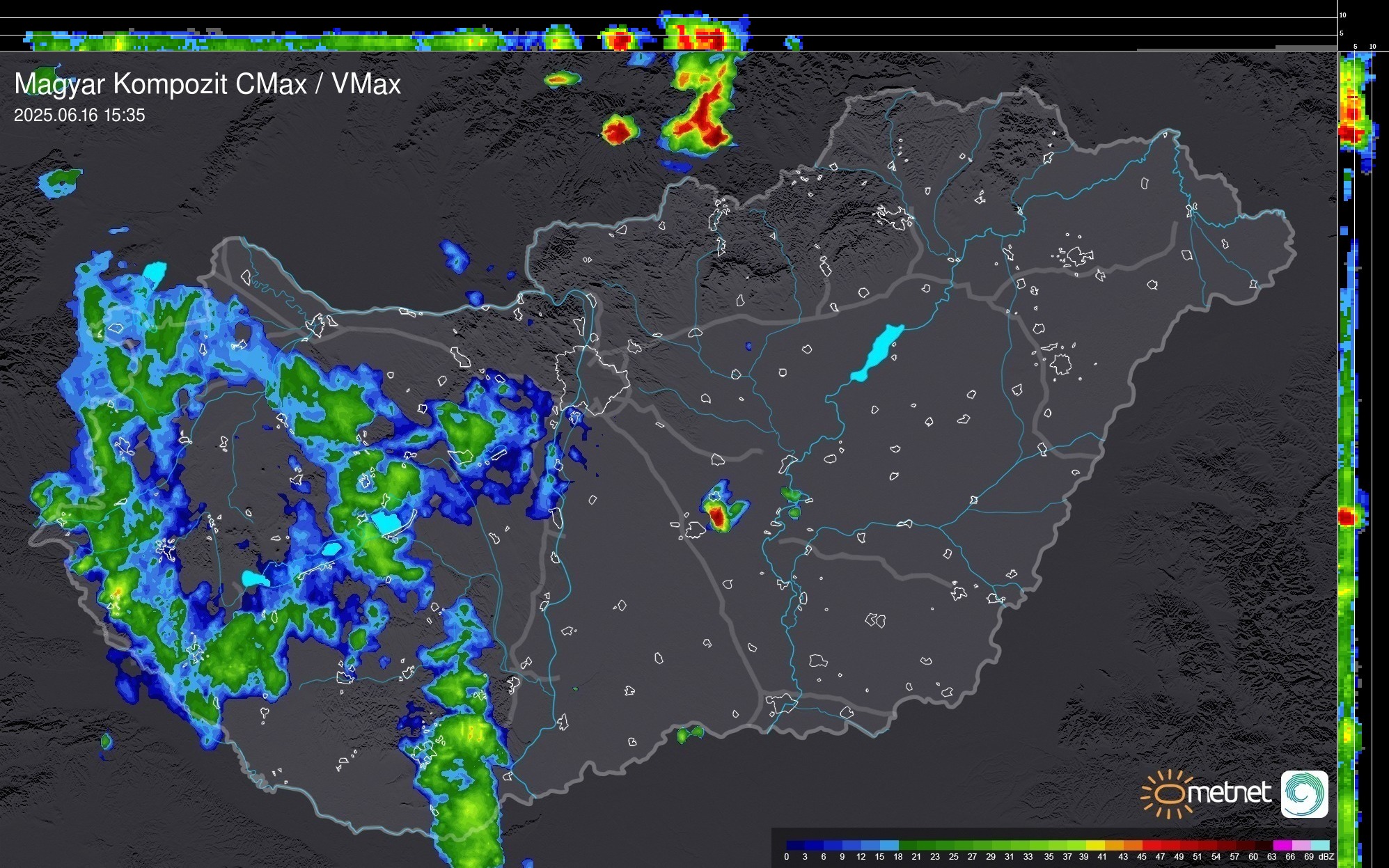Click the 2025.06.16 15:35 timestamp
Screen dimensions: 1389x868
pyautogui.click(x=79, y=116)
